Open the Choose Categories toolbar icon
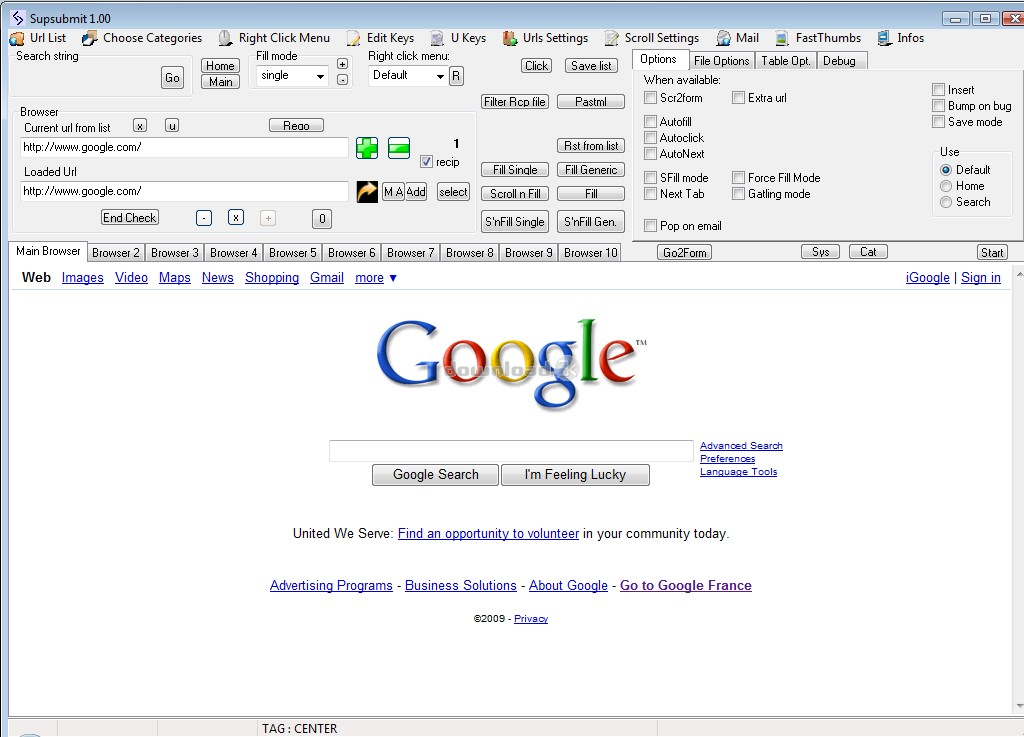This screenshot has width=1024, height=737. tap(89, 39)
